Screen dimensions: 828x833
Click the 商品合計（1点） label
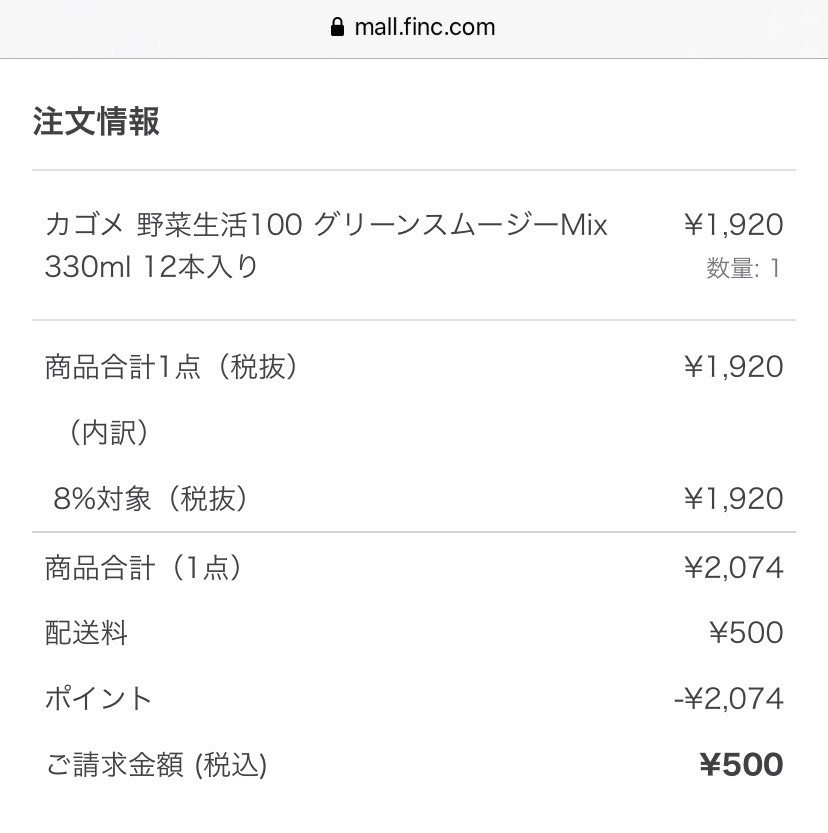pos(143,568)
